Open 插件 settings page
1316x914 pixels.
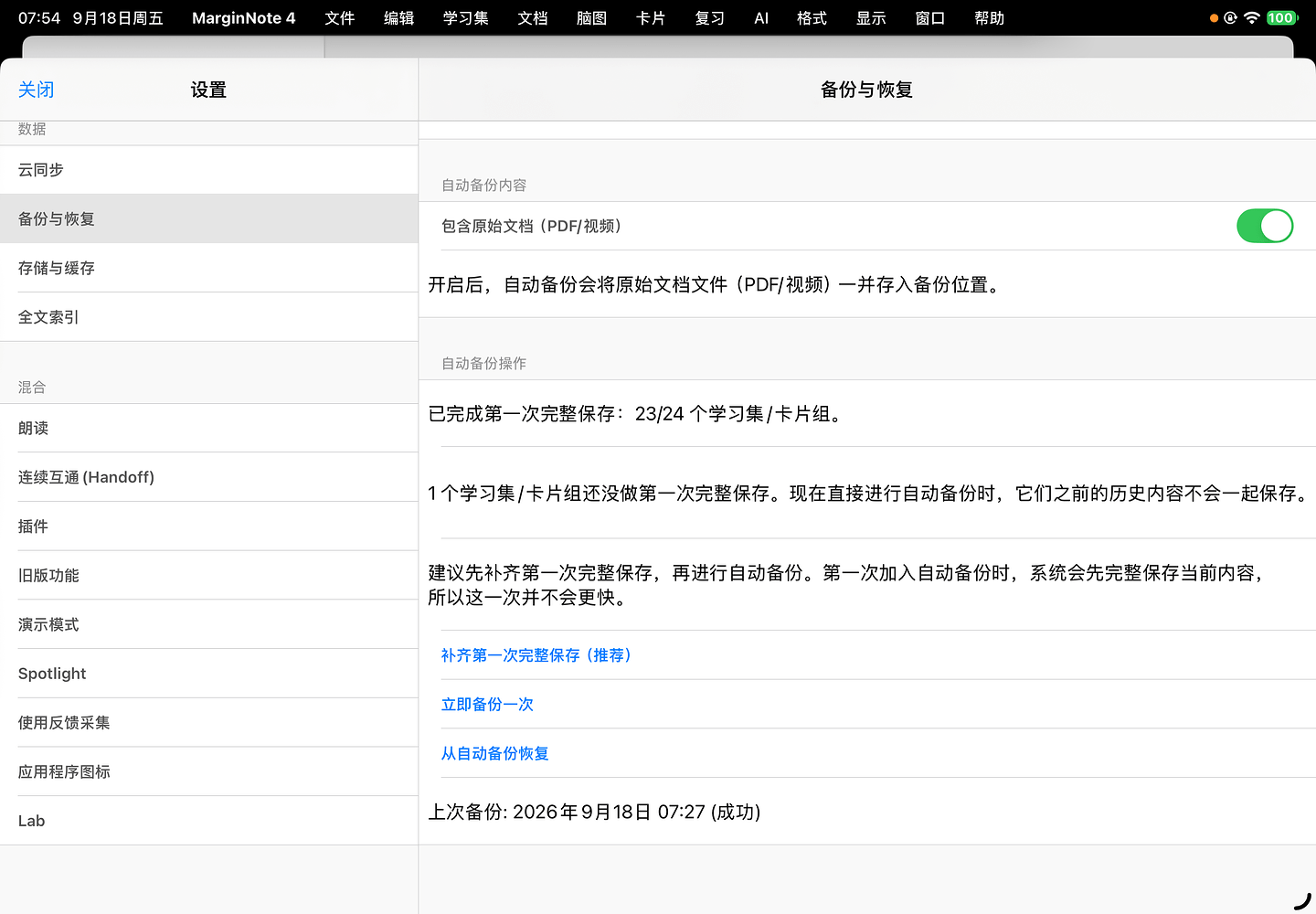(x=209, y=526)
